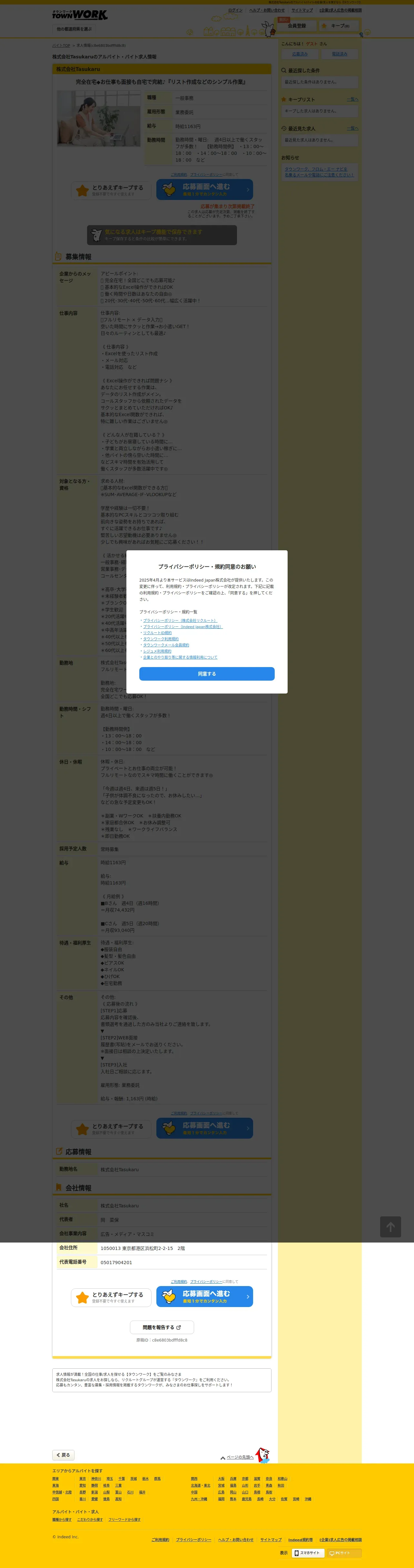Click Indeed規約等 in the bottom footer
The height and width of the screenshot is (1568, 414).
(301, 1539)
